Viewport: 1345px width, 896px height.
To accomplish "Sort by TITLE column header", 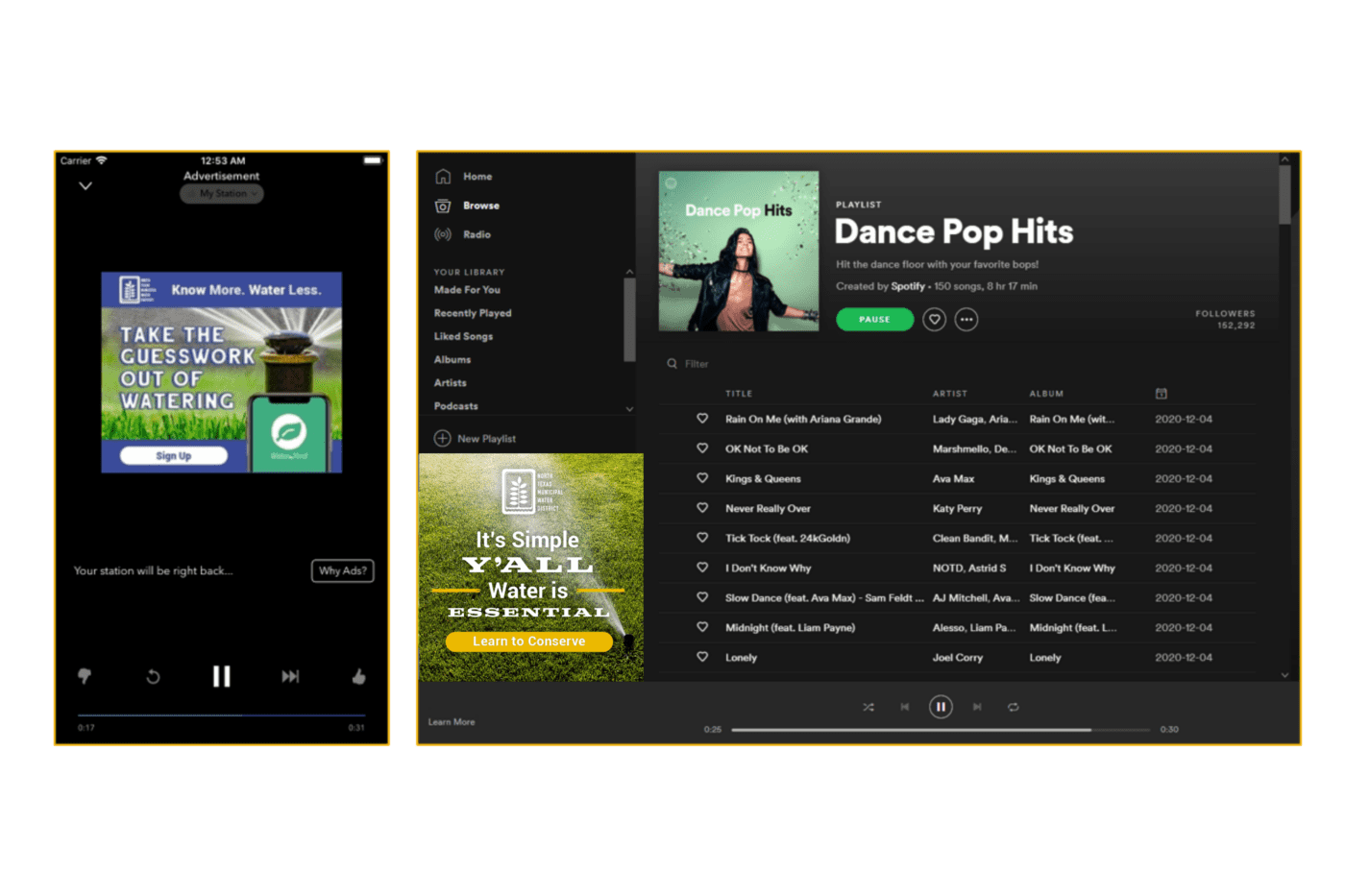I will coord(739,394).
